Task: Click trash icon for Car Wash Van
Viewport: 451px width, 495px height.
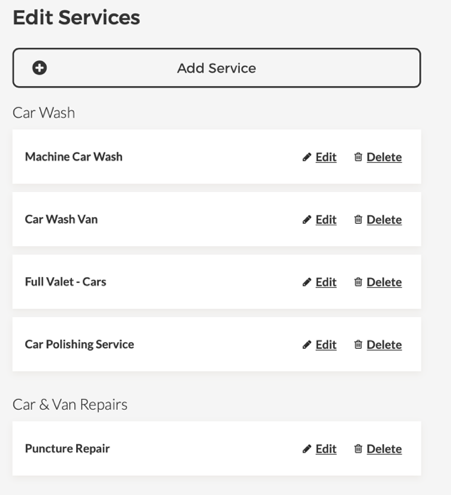Action: coord(358,219)
